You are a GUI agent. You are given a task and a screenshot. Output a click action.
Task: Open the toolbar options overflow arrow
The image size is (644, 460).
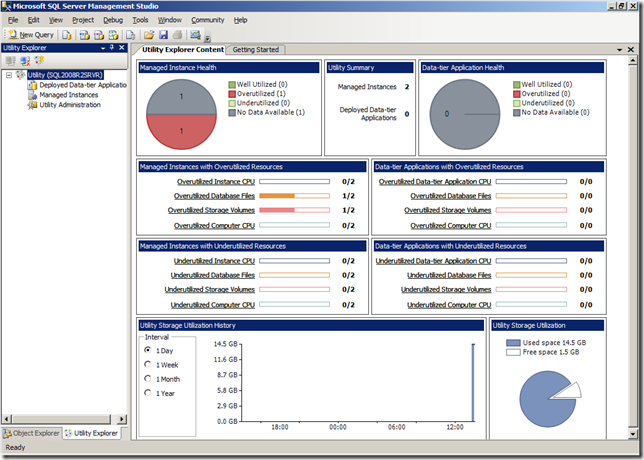(207, 37)
